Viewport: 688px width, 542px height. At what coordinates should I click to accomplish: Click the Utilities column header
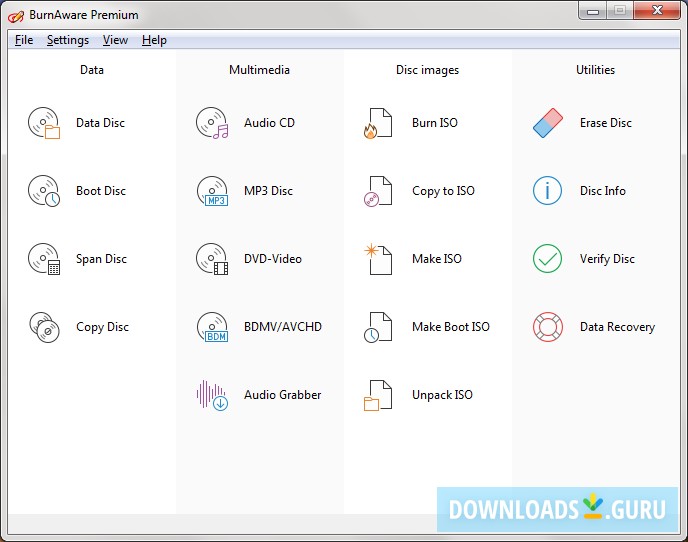(x=595, y=70)
